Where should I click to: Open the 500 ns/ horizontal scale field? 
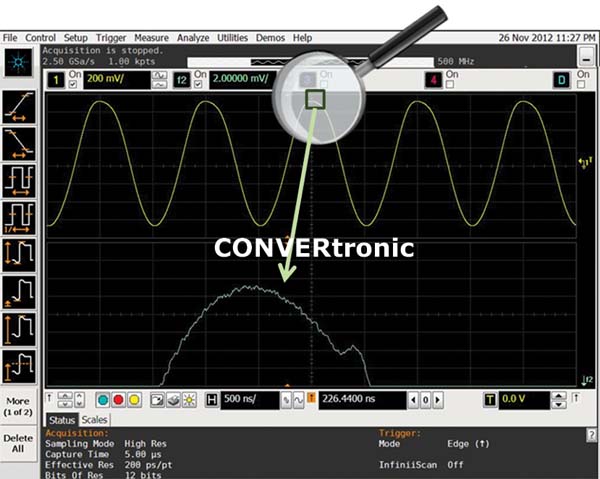[247, 400]
